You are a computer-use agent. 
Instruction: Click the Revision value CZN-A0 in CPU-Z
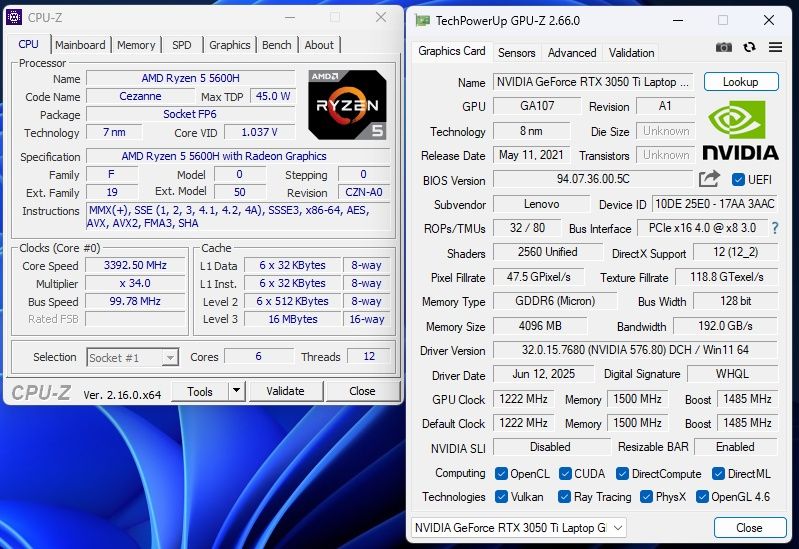364,192
